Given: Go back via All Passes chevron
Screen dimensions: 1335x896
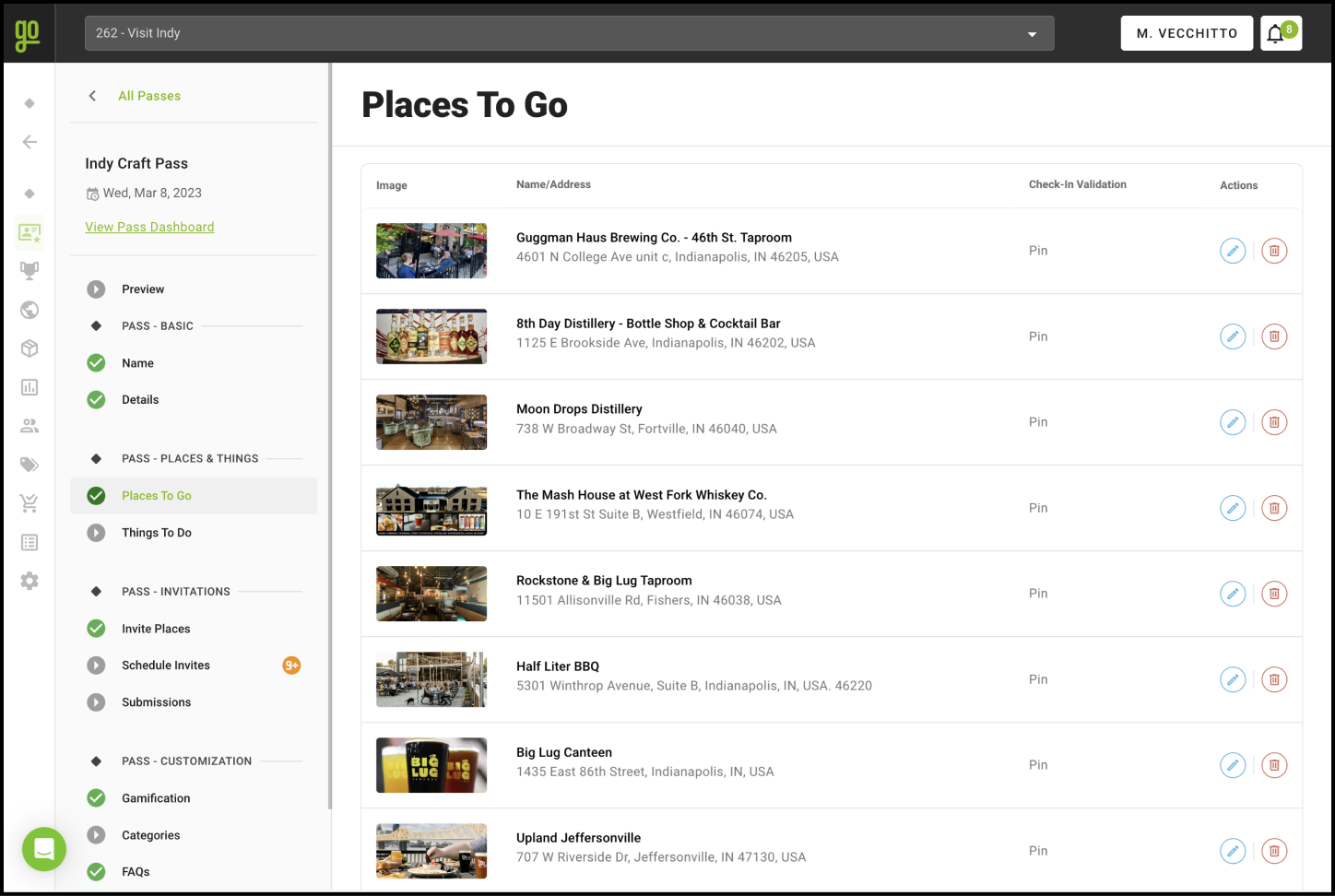Looking at the screenshot, I should point(92,96).
